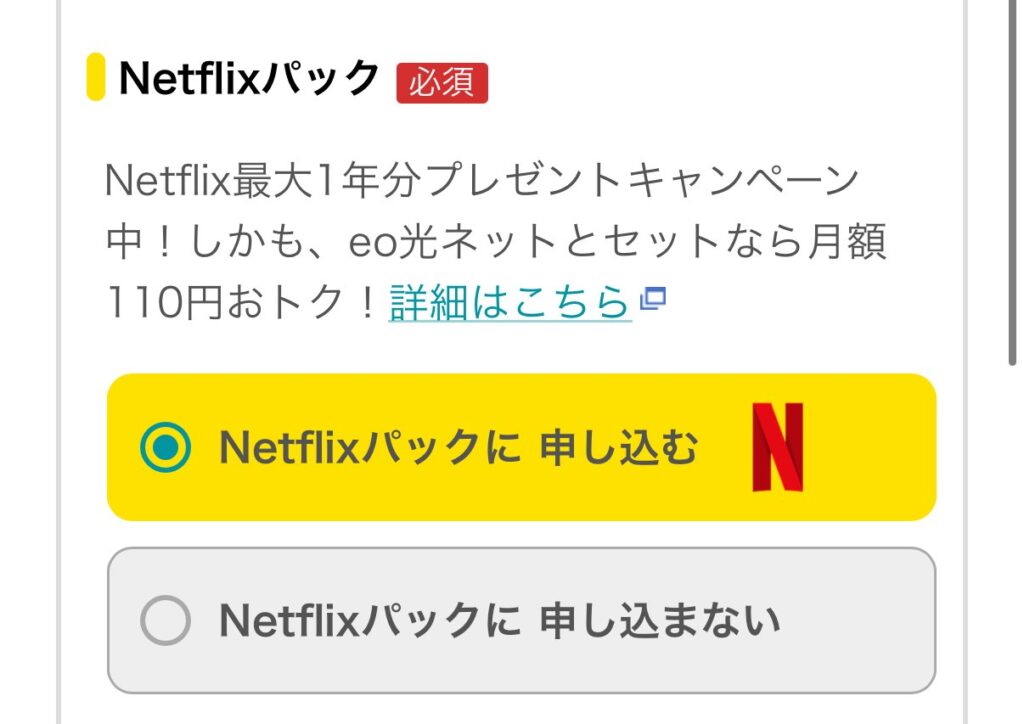Image resolution: width=1024 pixels, height=724 pixels.
Task: Click the vertical scrollbar on the right edge
Action: (1012, 180)
